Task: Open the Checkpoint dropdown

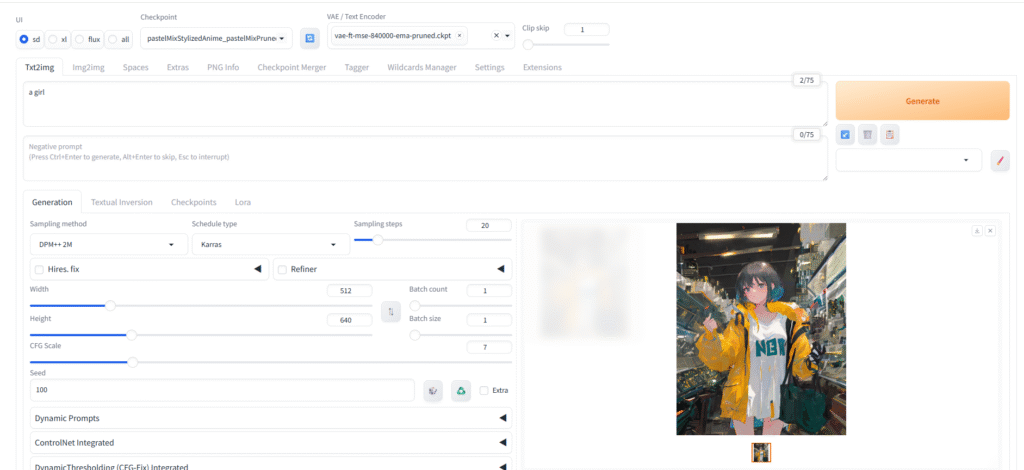Action: point(216,39)
